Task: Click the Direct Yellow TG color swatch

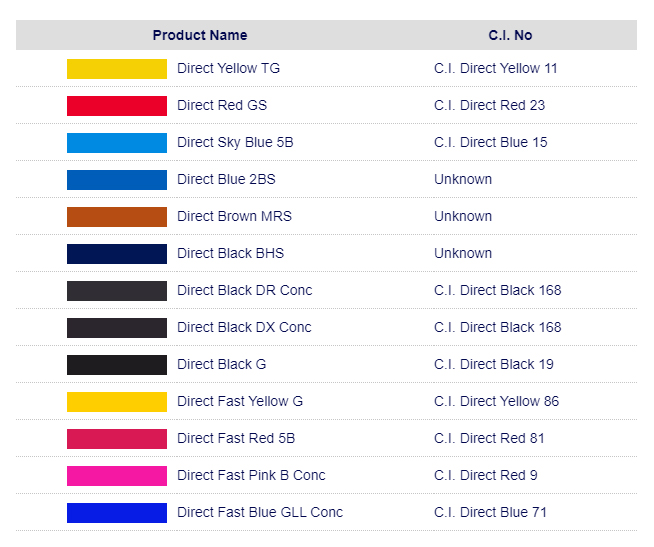Action: 117,69
